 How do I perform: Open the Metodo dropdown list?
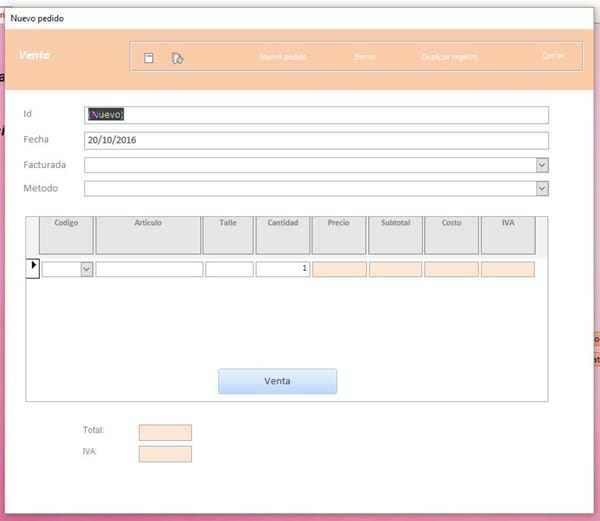coord(542,188)
